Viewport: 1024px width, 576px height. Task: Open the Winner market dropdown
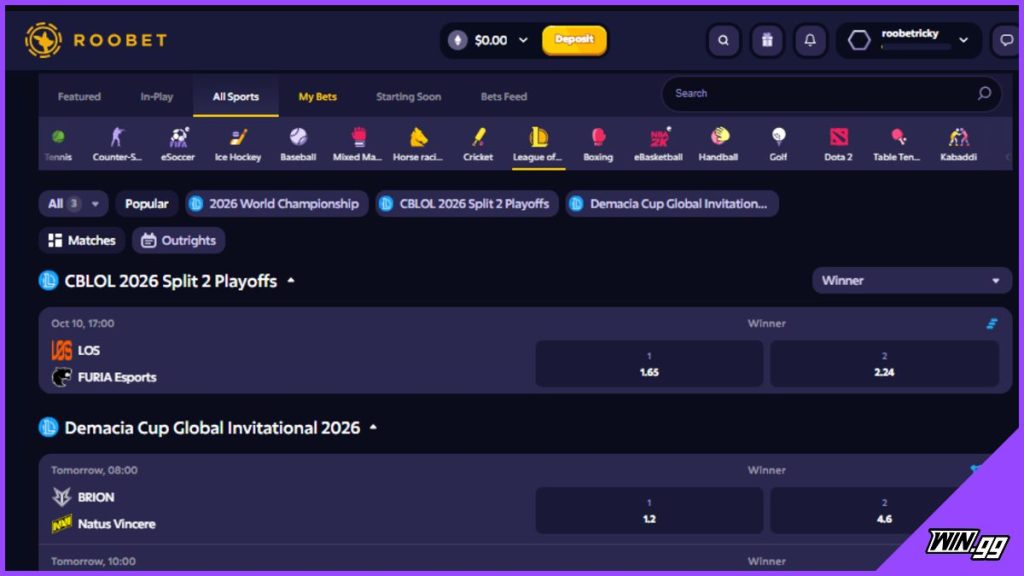tap(912, 281)
